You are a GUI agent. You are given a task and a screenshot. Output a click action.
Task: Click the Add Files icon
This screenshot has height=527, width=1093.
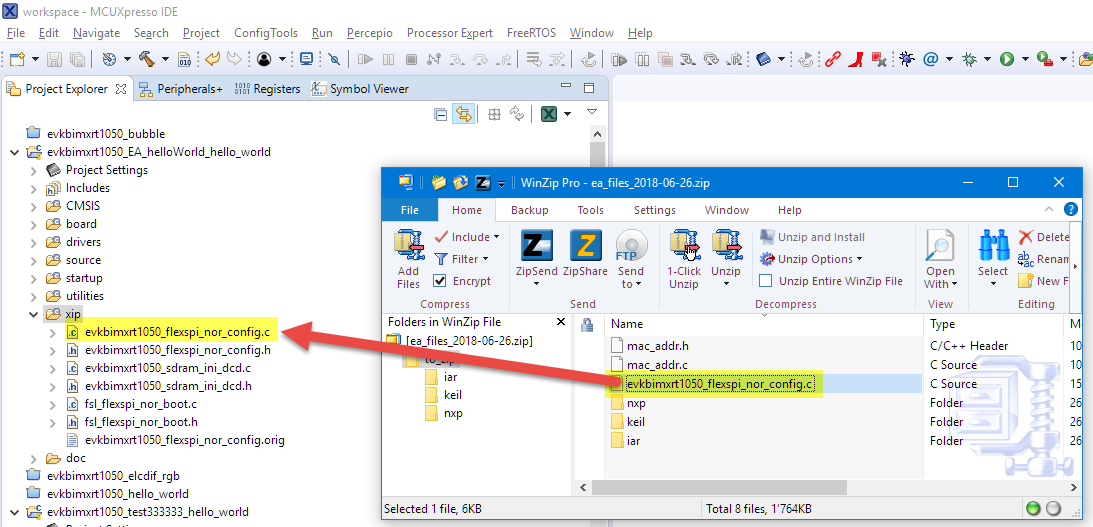pyautogui.click(x=408, y=246)
